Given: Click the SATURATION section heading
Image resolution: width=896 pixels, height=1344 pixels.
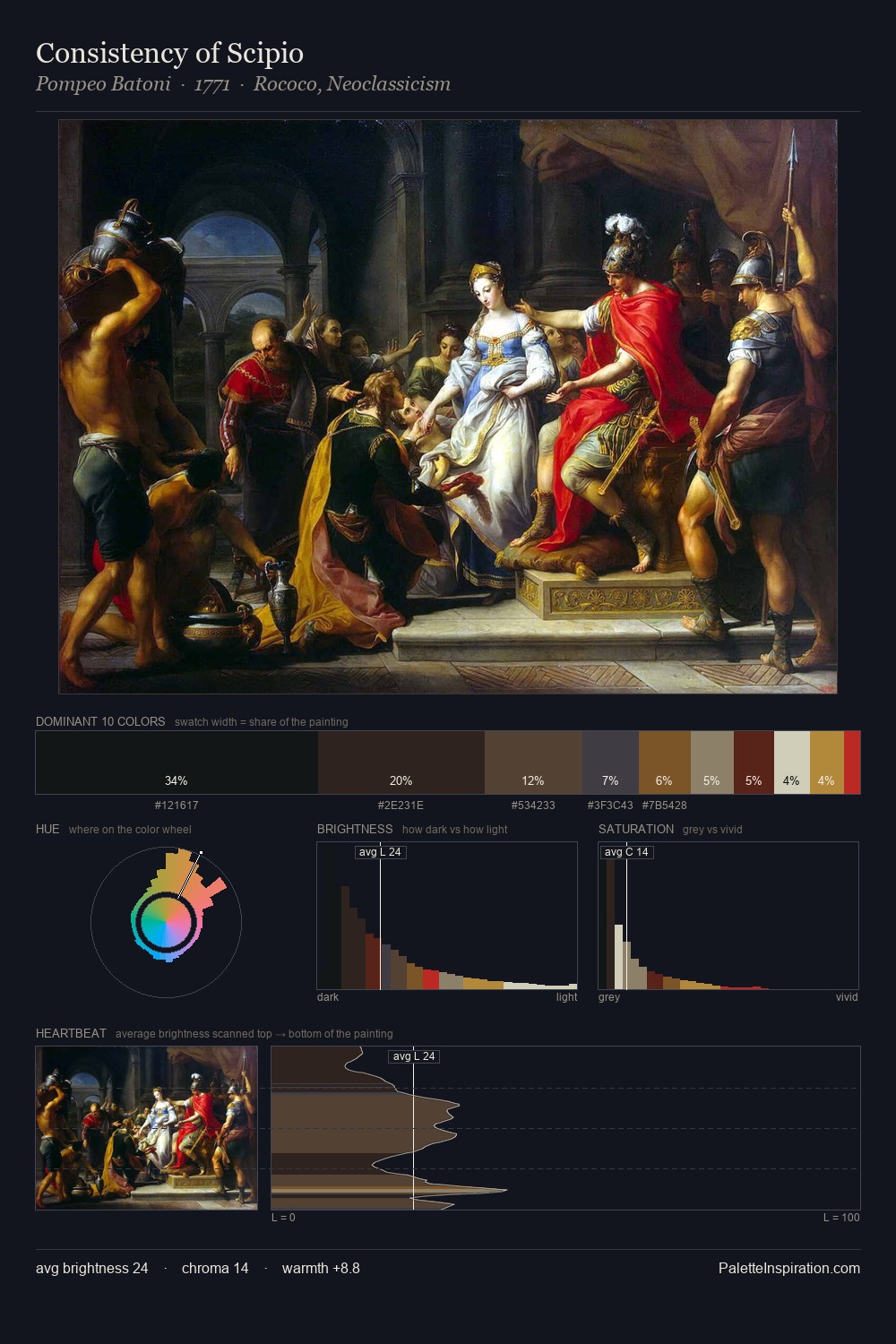Looking at the screenshot, I should click(x=636, y=829).
